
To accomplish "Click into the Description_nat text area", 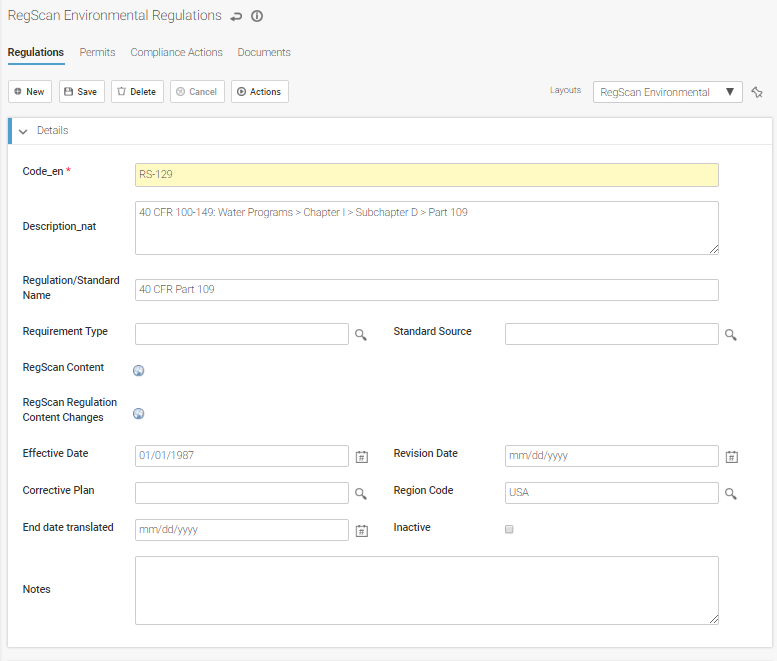I will click(427, 228).
